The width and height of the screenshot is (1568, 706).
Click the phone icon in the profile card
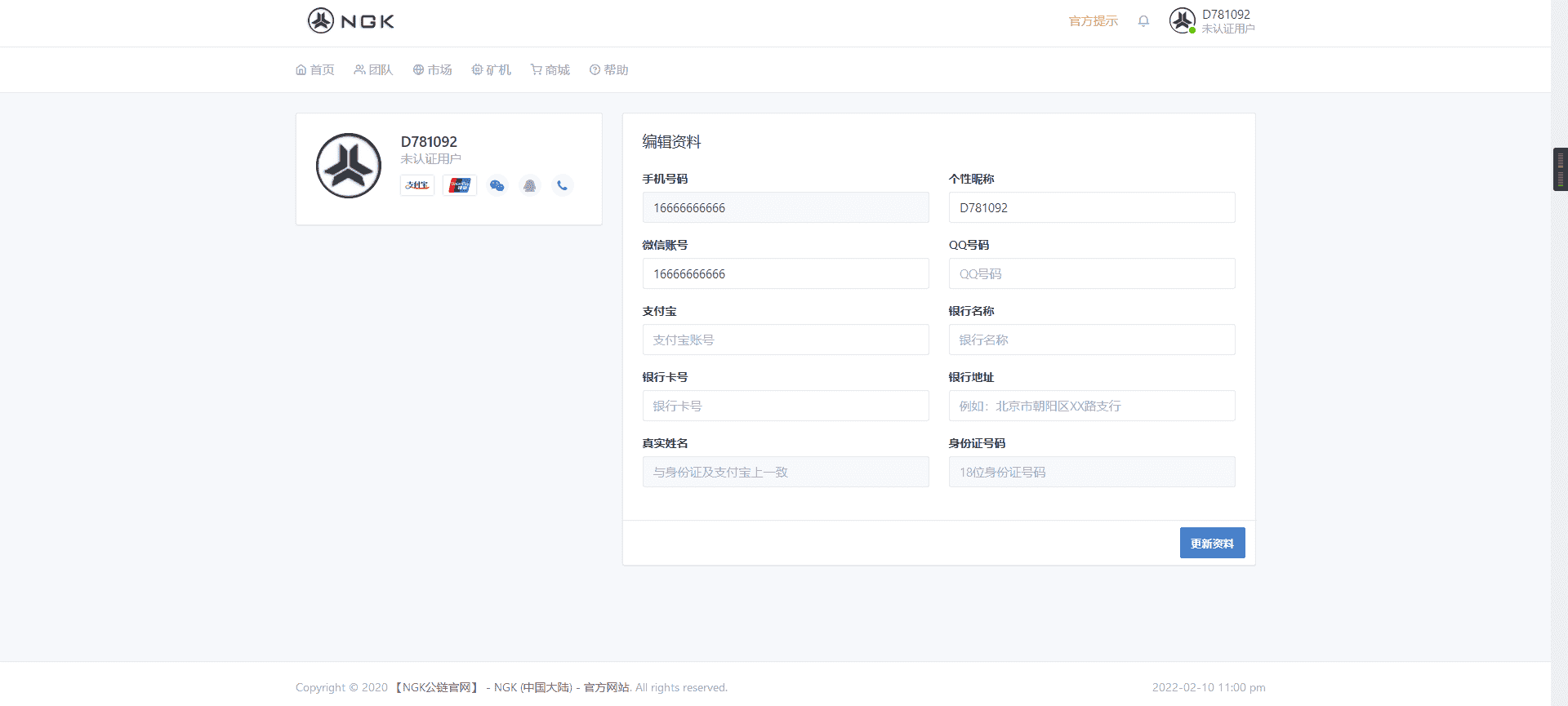tap(562, 185)
